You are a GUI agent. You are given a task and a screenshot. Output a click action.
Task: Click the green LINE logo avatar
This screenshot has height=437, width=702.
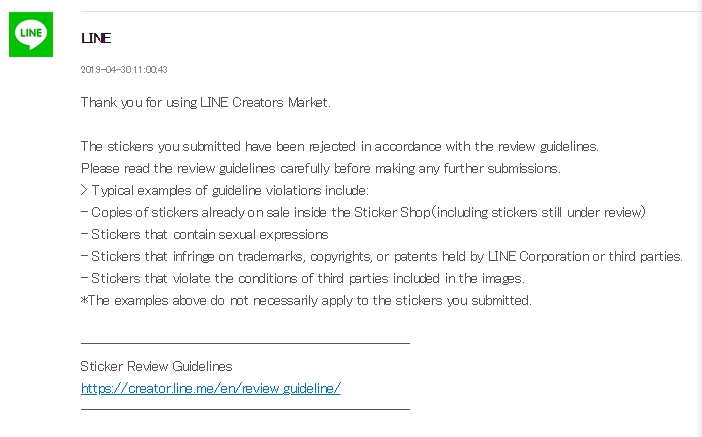point(31,34)
